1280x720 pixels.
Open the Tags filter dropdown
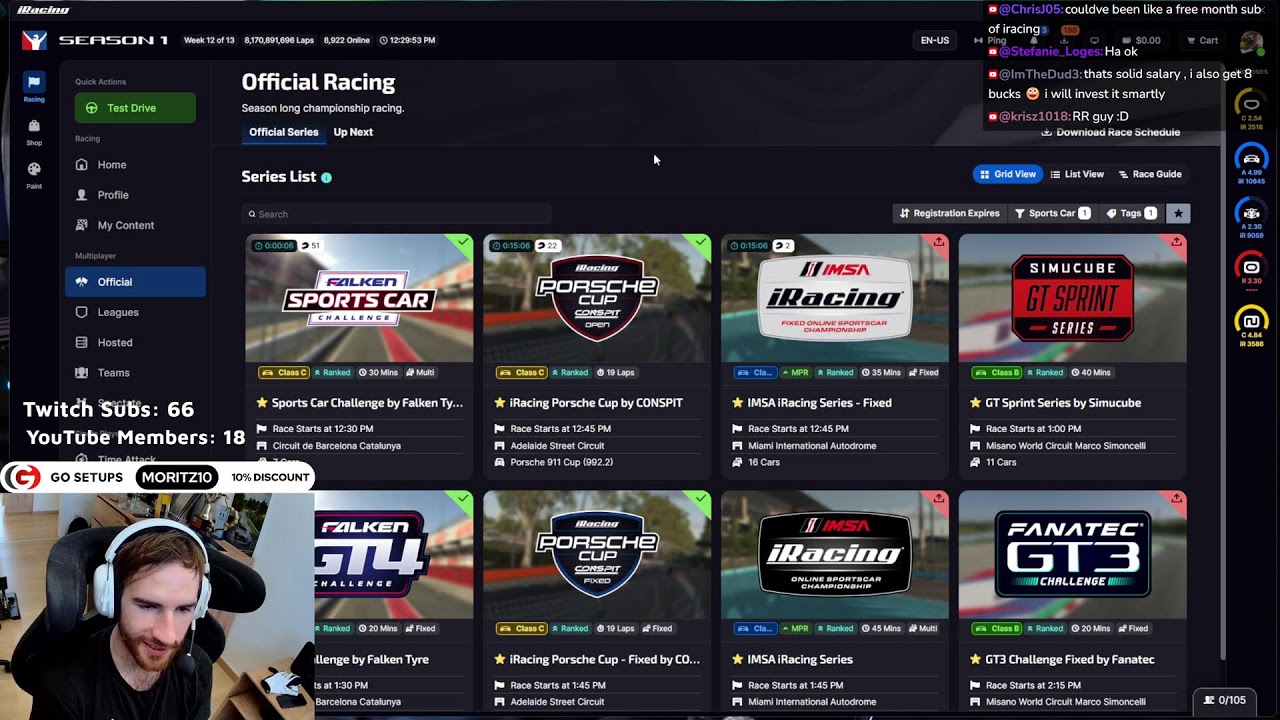click(1131, 213)
